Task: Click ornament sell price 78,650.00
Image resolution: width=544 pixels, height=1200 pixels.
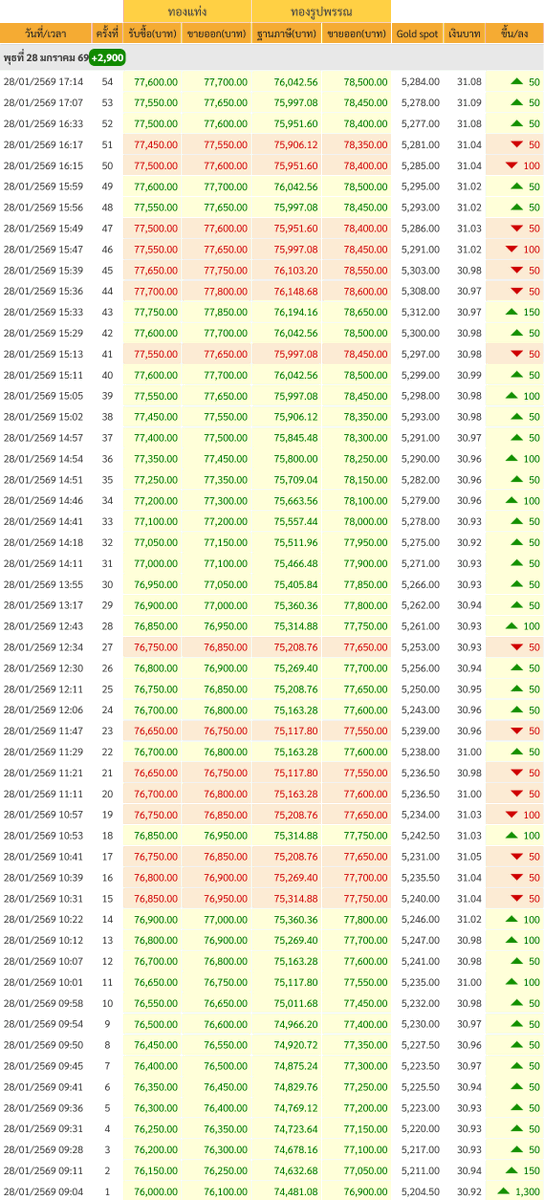Action: [x=365, y=312]
